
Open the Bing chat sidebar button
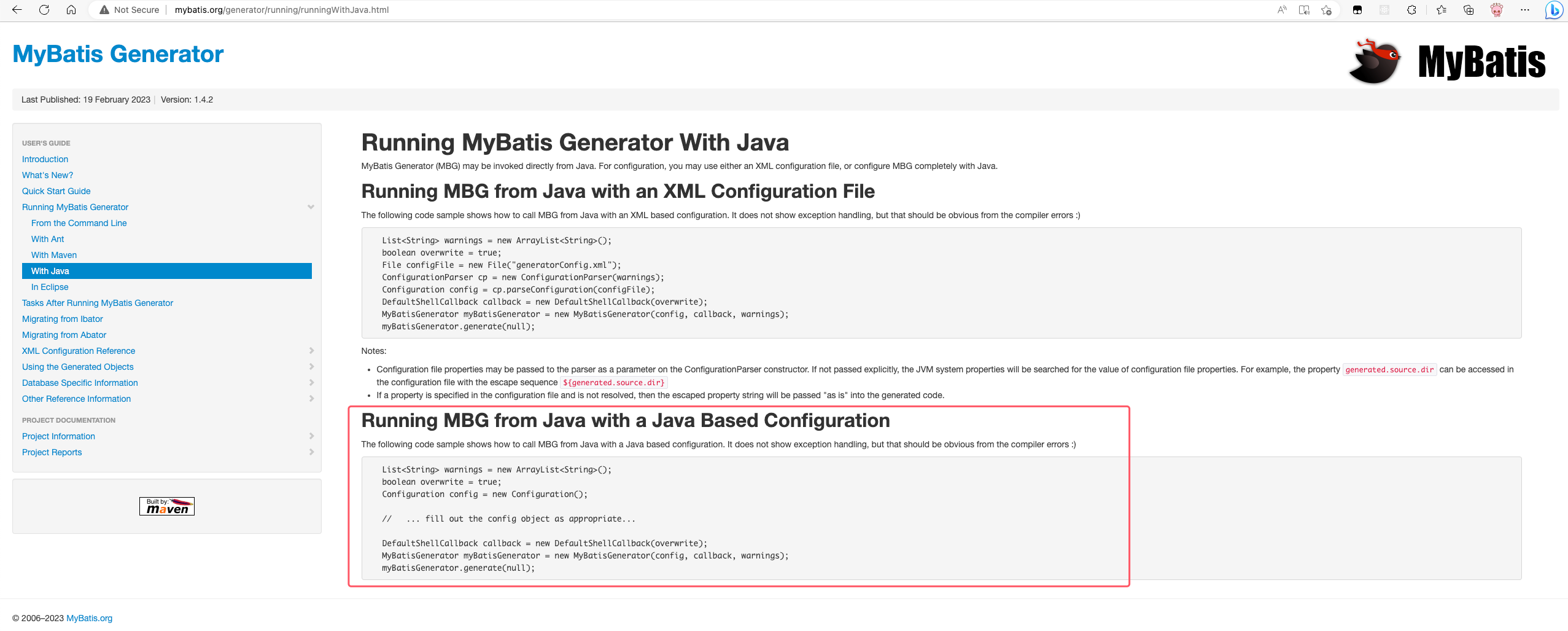1554,10
